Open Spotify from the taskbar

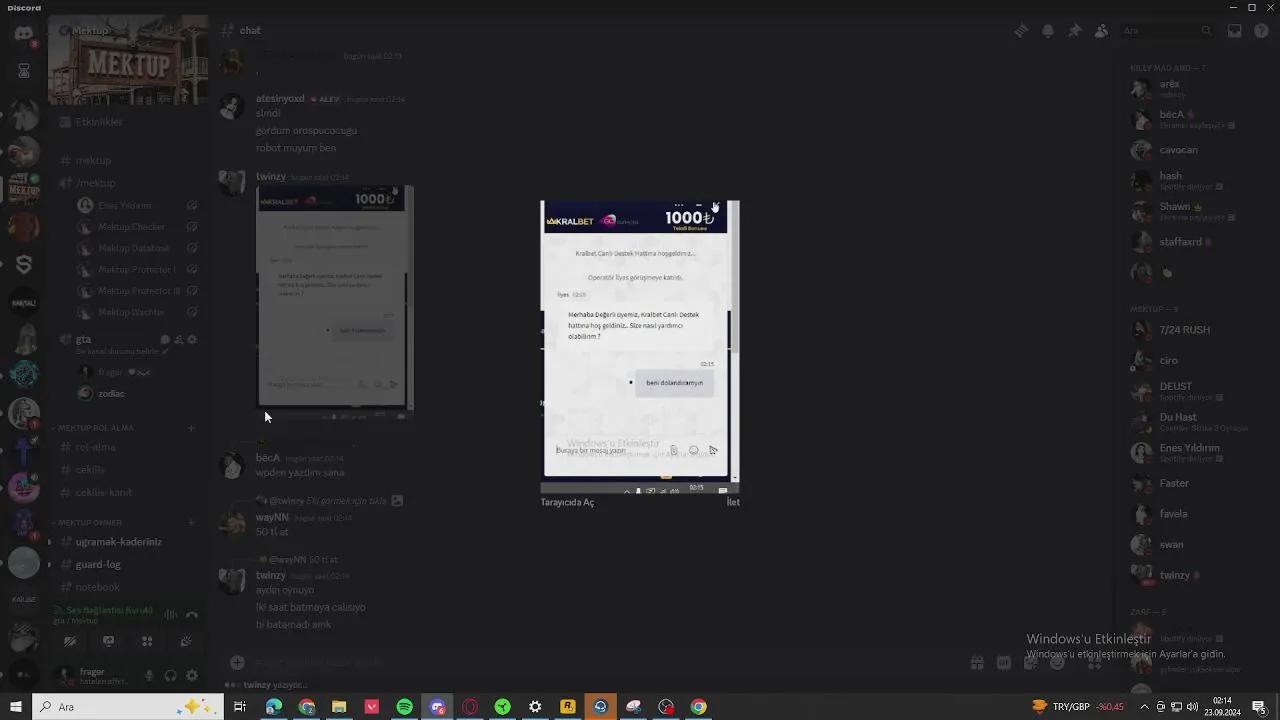(x=404, y=707)
